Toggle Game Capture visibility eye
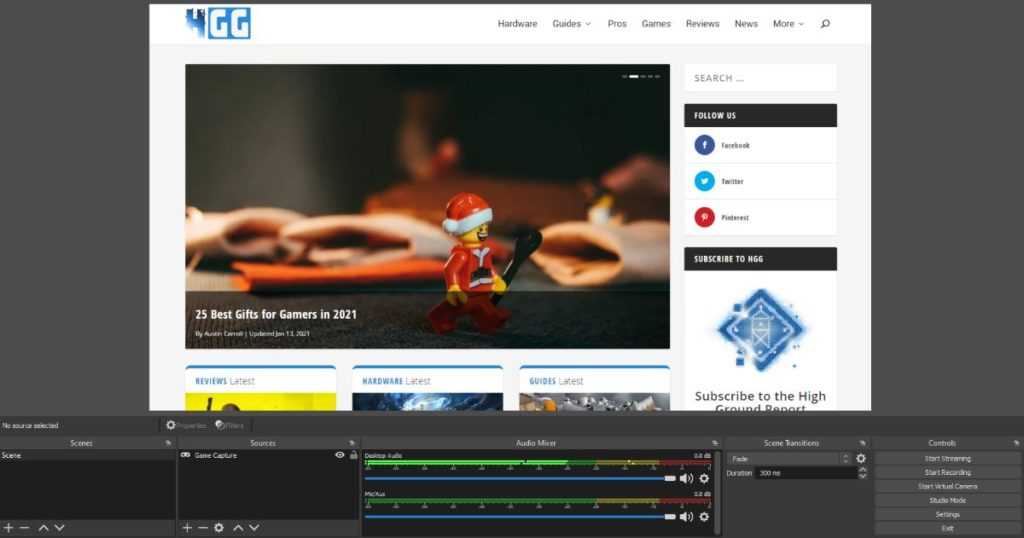 (340, 455)
